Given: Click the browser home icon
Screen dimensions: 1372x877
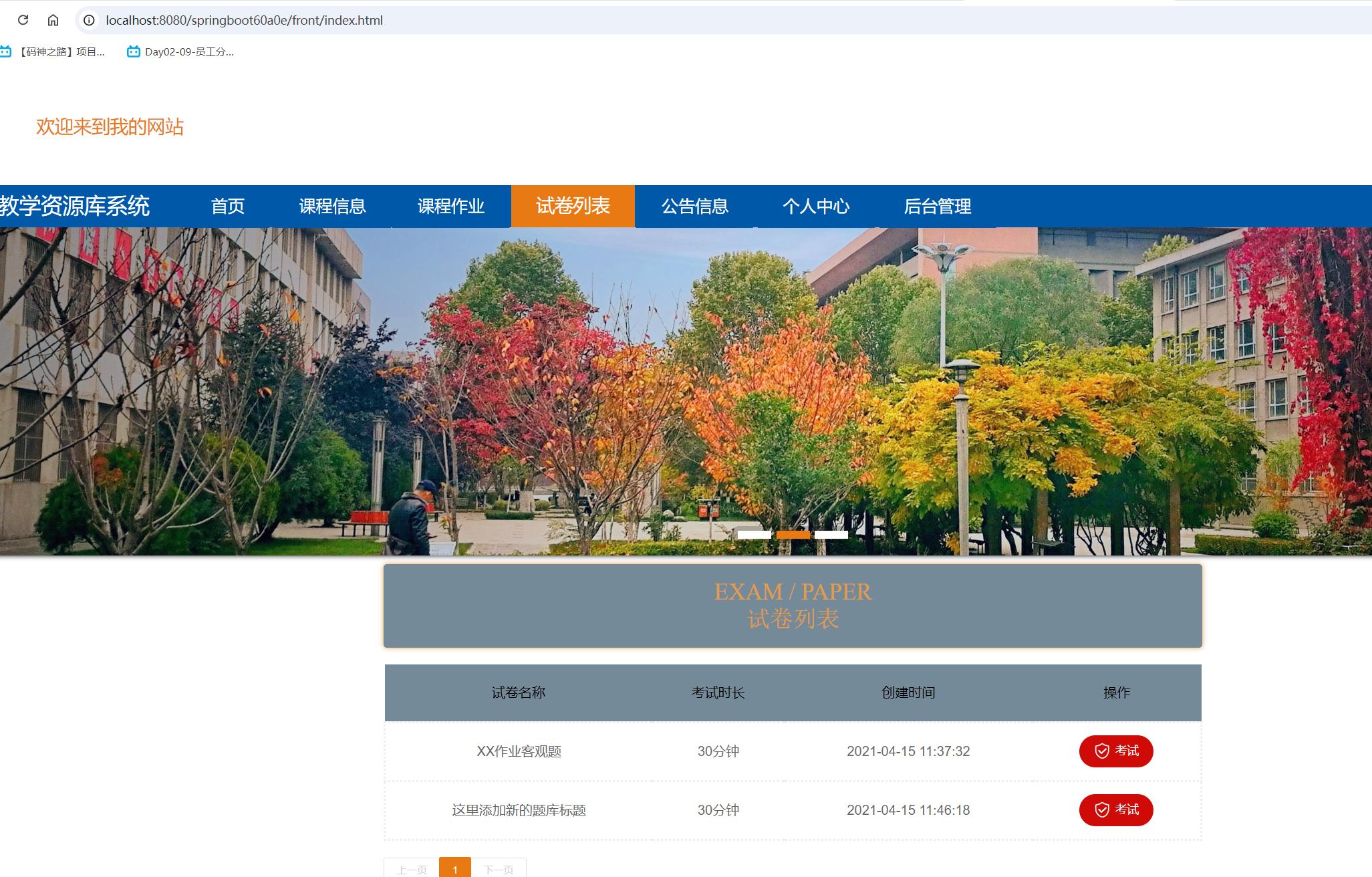Looking at the screenshot, I should [53, 20].
